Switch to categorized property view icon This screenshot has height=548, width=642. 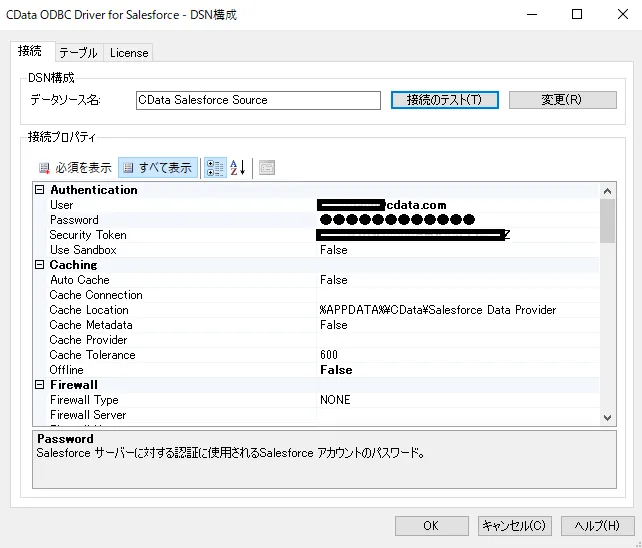pyautogui.click(x=215, y=168)
